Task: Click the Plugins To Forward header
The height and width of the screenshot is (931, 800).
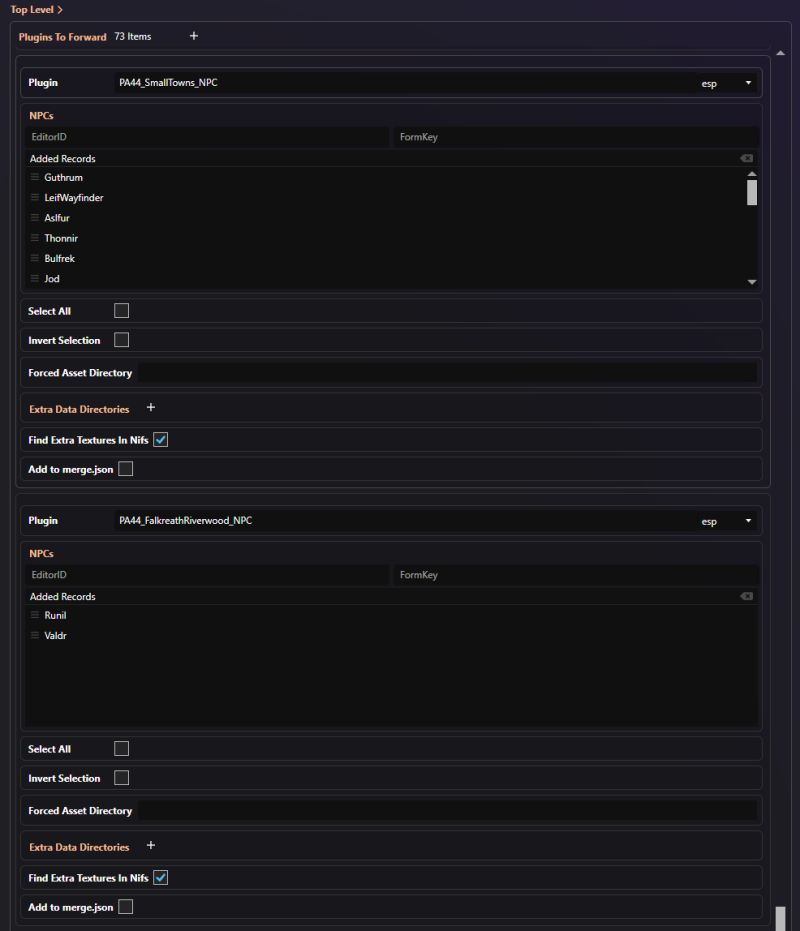Action: tap(63, 36)
